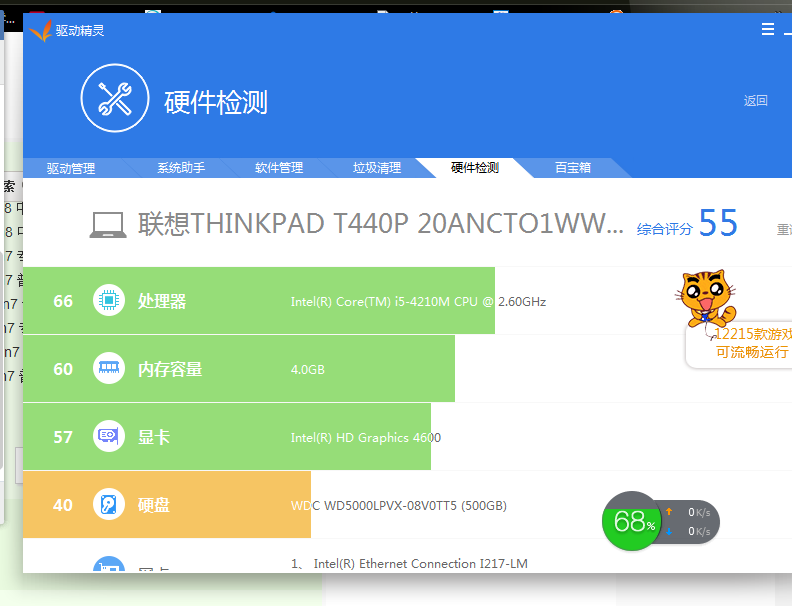Image resolution: width=792 pixels, height=606 pixels.
Task: Click the laptop icon beside the model name
Action: pyautogui.click(x=107, y=224)
